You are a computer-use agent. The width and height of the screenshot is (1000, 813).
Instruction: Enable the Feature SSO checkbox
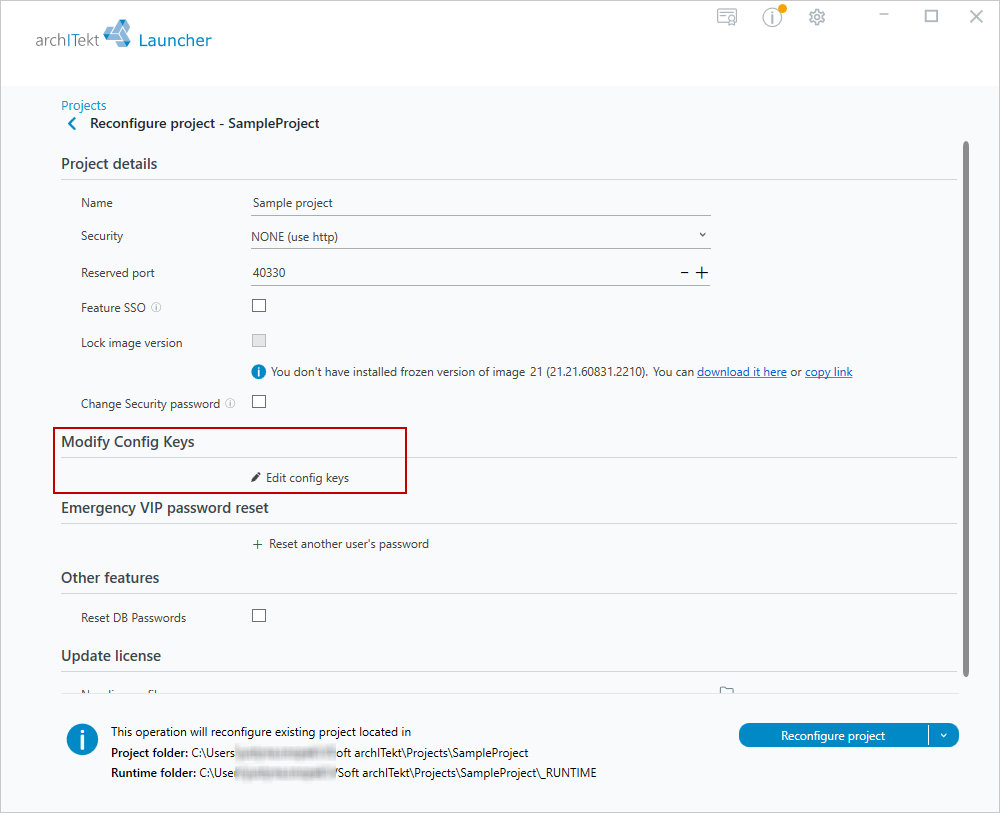(x=259, y=306)
